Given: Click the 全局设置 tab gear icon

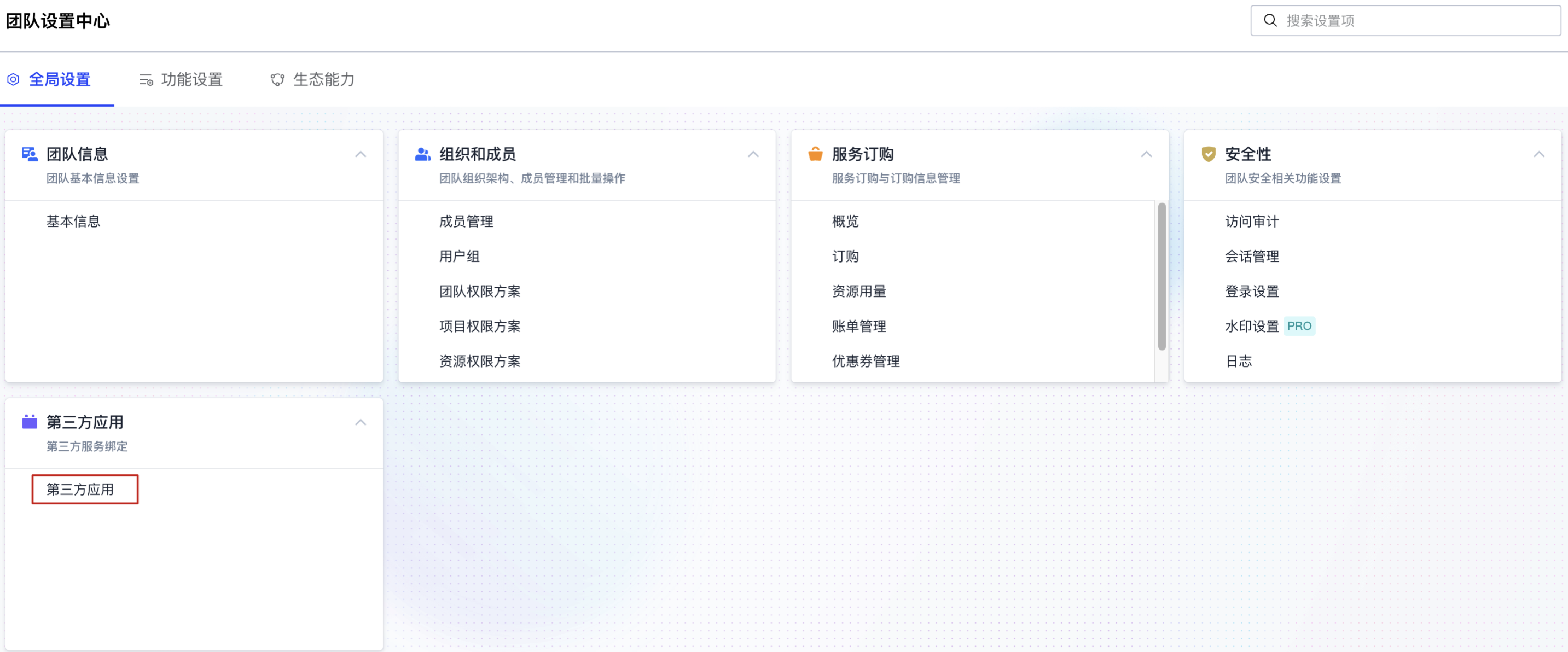Looking at the screenshot, I should [13, 80].
